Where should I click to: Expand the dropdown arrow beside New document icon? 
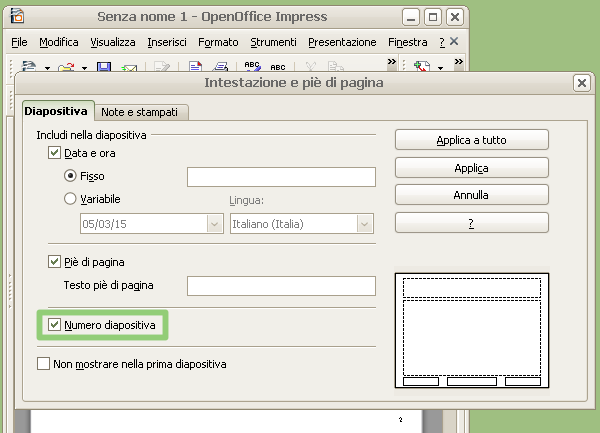(46, 68)
